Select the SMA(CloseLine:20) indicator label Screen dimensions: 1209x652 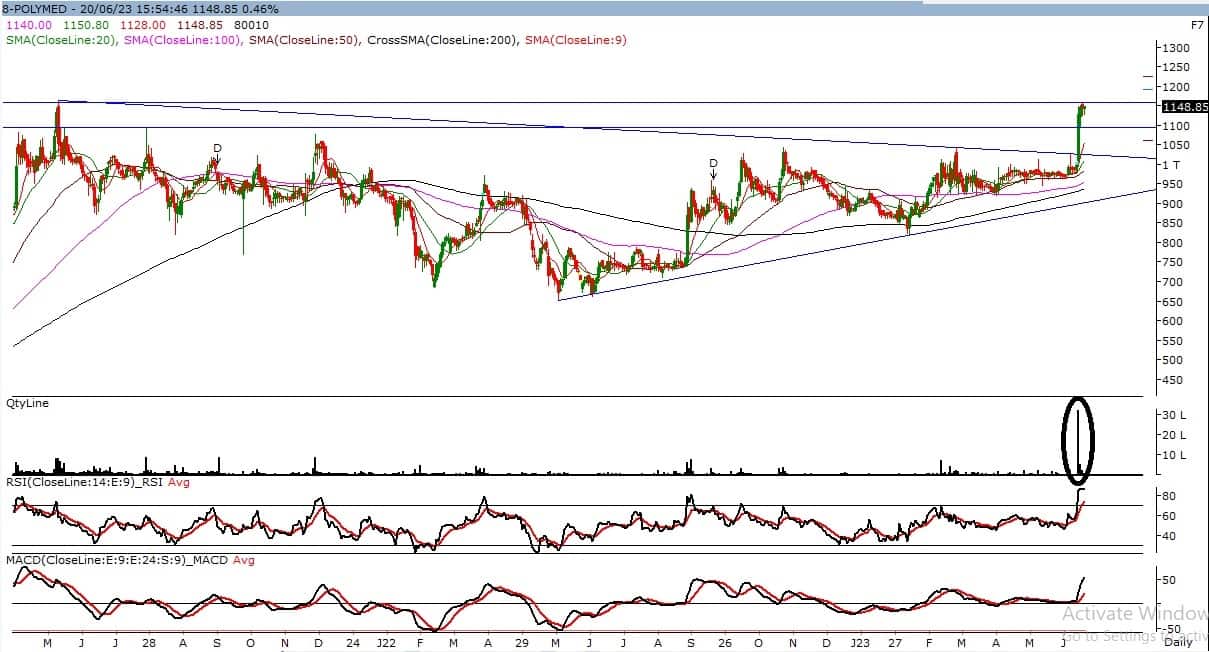(x=61, y=40)
